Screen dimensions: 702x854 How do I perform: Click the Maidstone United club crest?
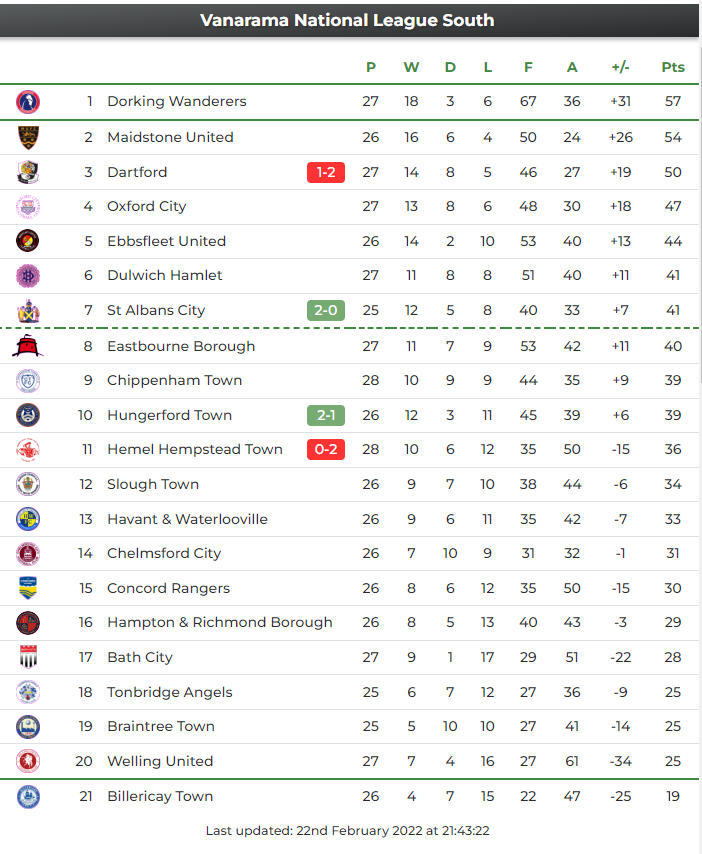(x=28, y=137)
